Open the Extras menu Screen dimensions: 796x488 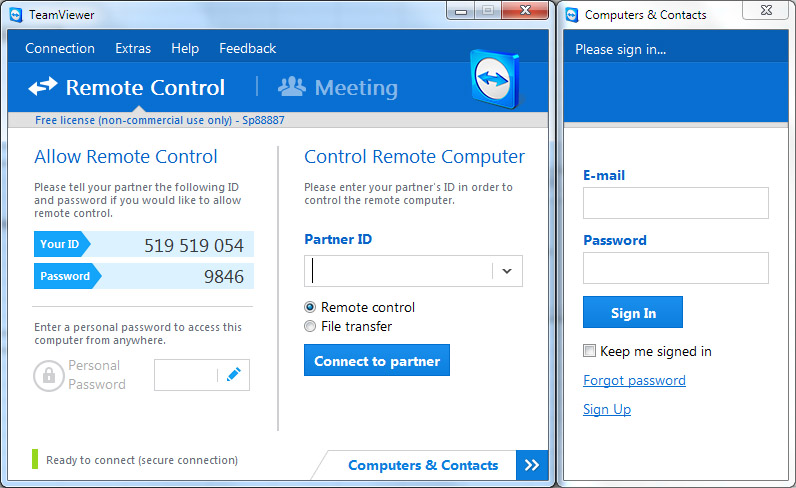[133, 48]
